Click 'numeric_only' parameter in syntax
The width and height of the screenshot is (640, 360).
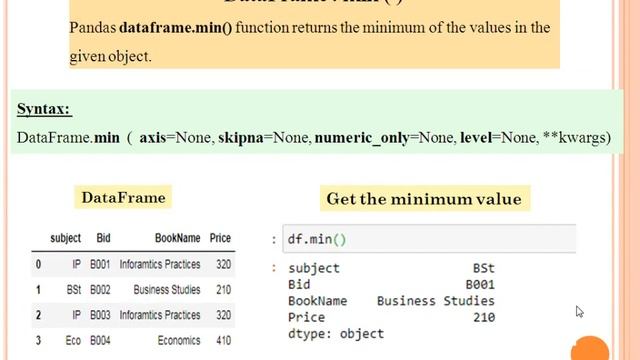coord(362,138)
